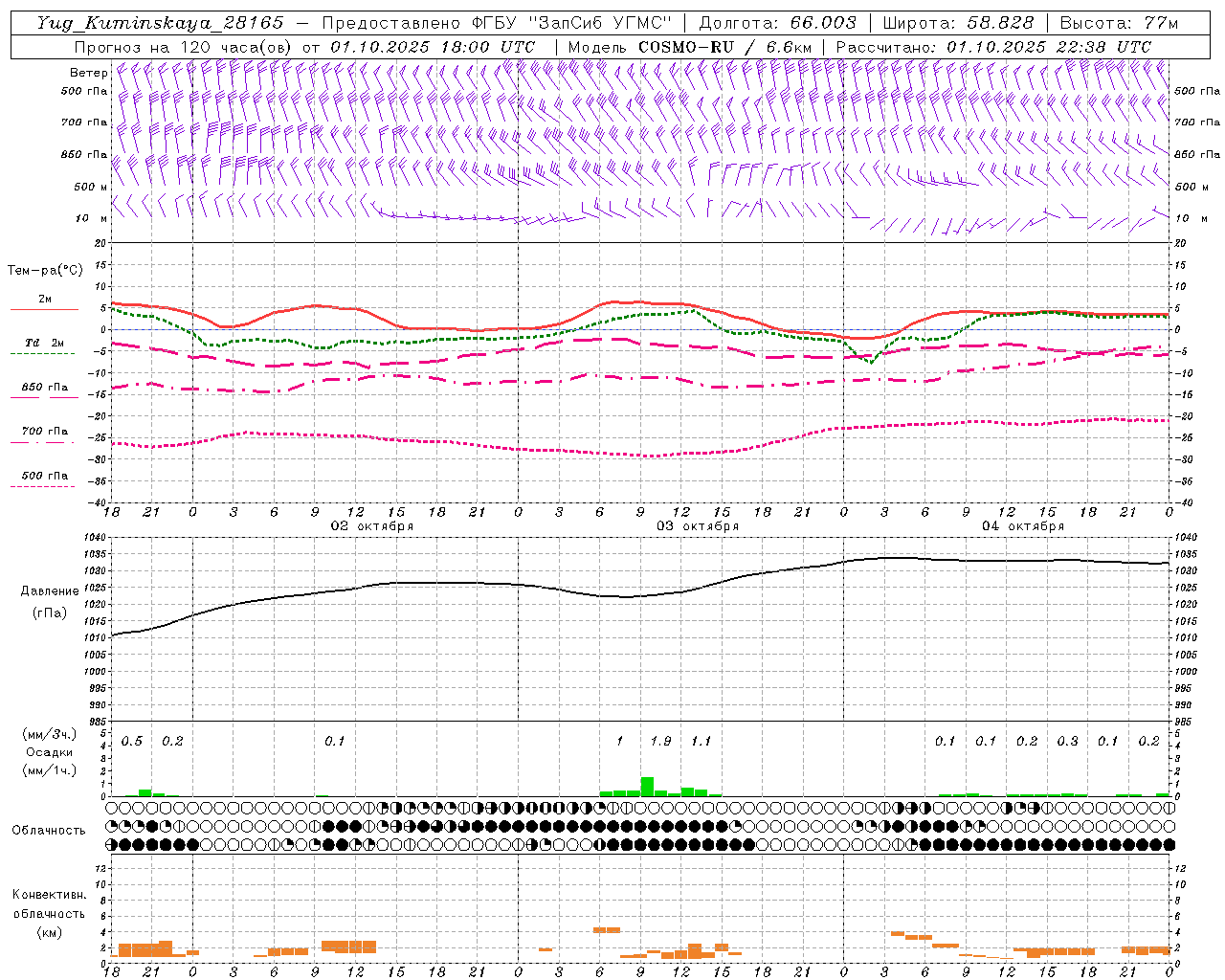Click the Рассчитано 01.10.2025 22:38 UTC timestamp
The height and width of the screenshot is (980, 1225).
coord(993,47)
